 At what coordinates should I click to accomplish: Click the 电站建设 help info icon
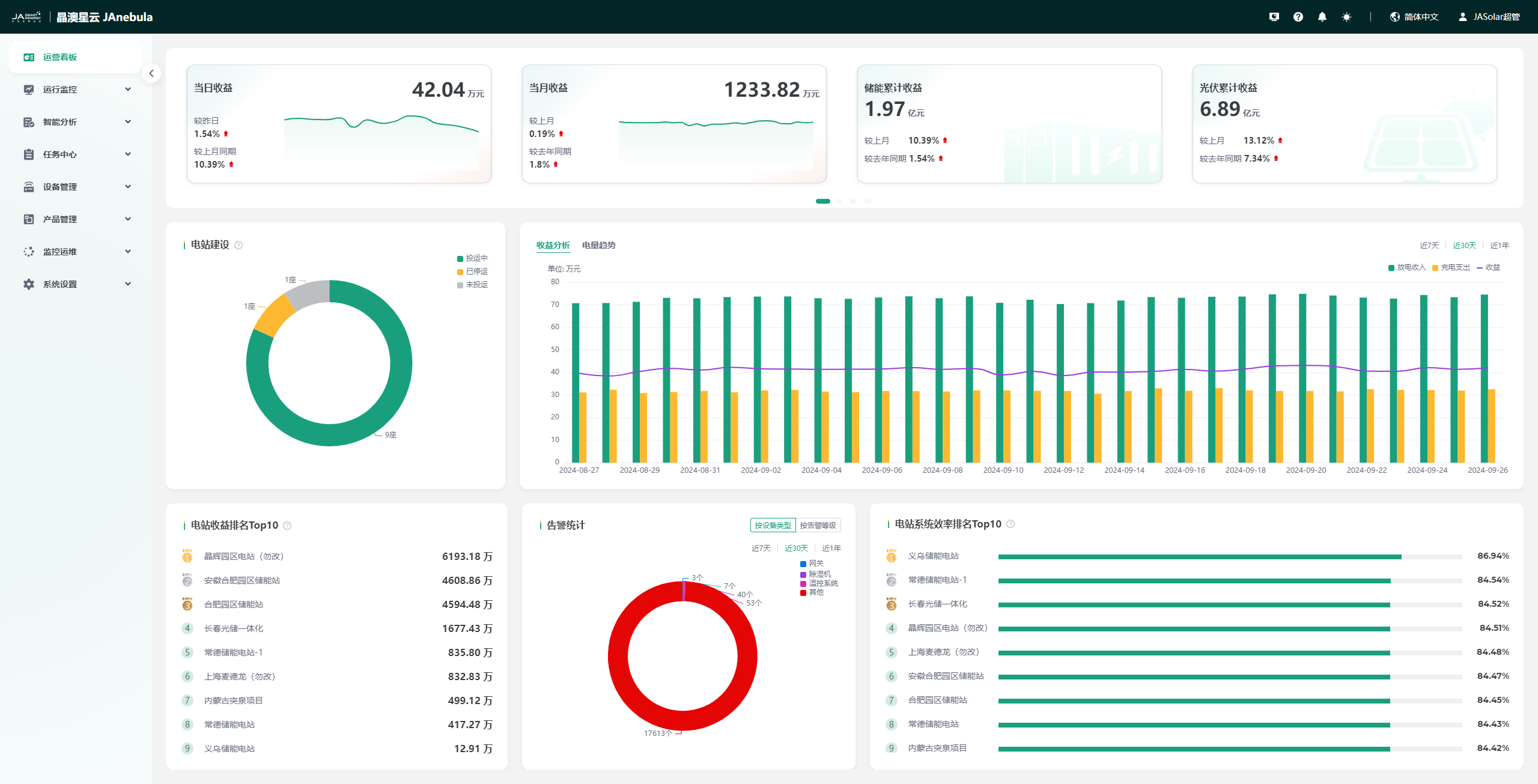coord(239,245)
